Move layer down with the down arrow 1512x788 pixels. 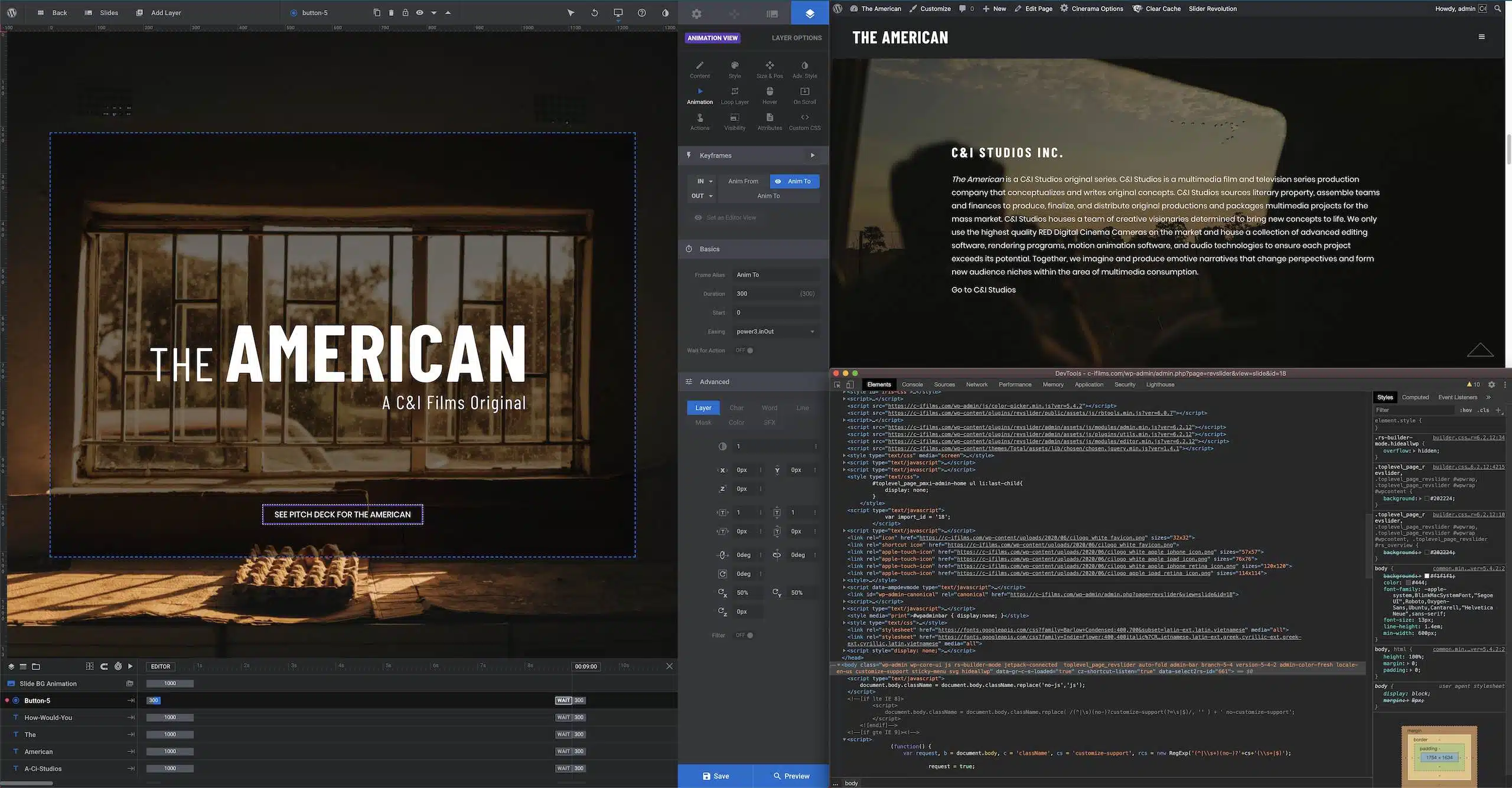click(434, 12)
